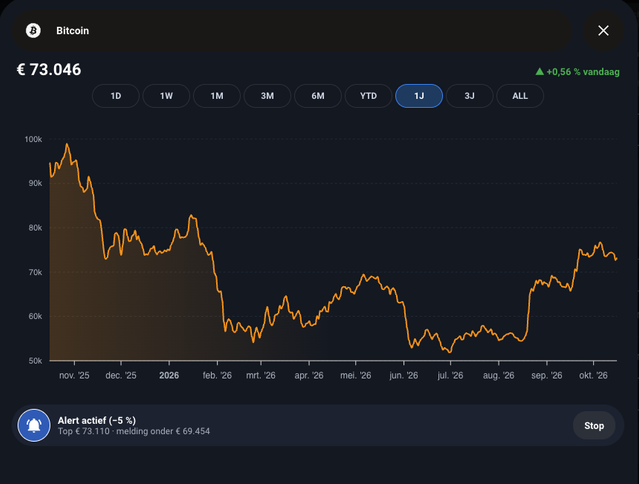This screenshot has height=484, width=639.
Task: Click the Alert actief (−5 %) heading
Action: click(97, 420)
